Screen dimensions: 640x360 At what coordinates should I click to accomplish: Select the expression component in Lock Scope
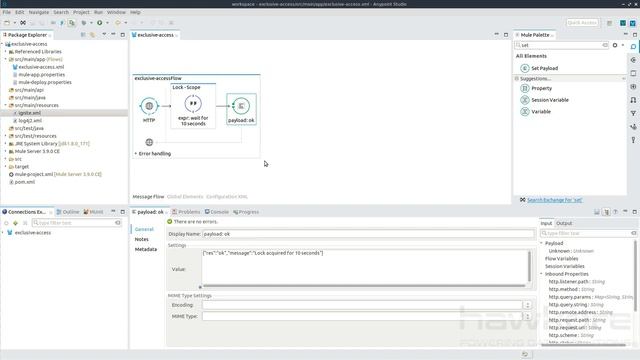coord(193,104)
